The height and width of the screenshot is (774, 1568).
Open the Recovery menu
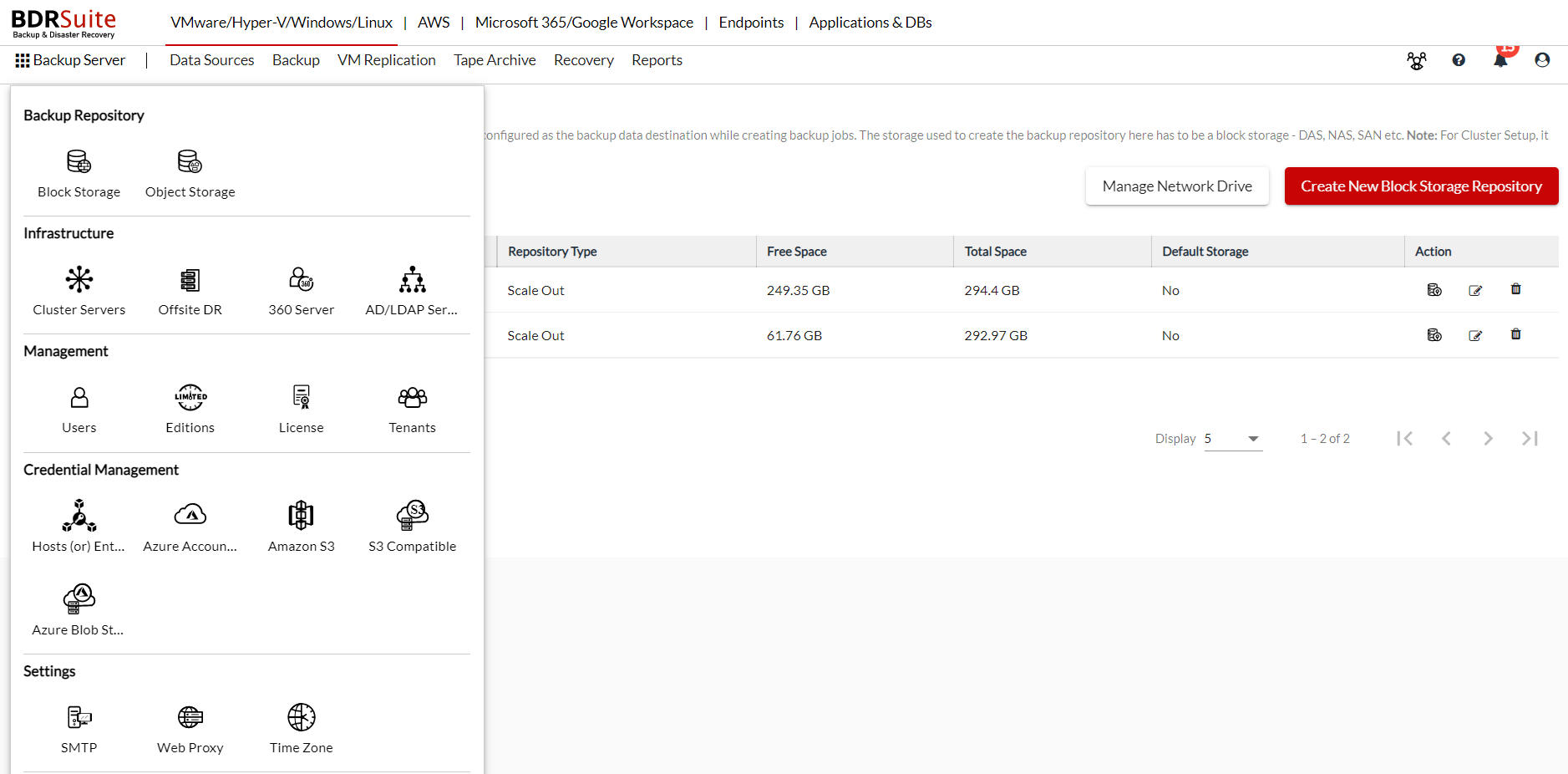[584, 60]
